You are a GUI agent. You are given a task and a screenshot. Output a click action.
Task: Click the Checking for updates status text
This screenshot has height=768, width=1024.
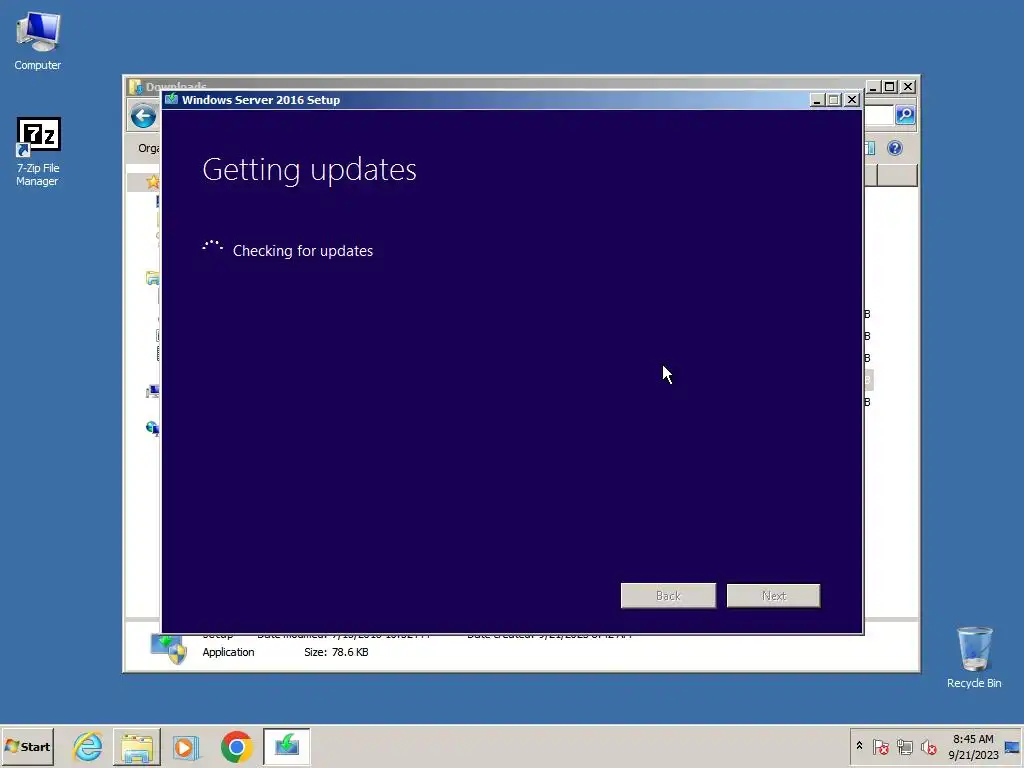[303, 251]
